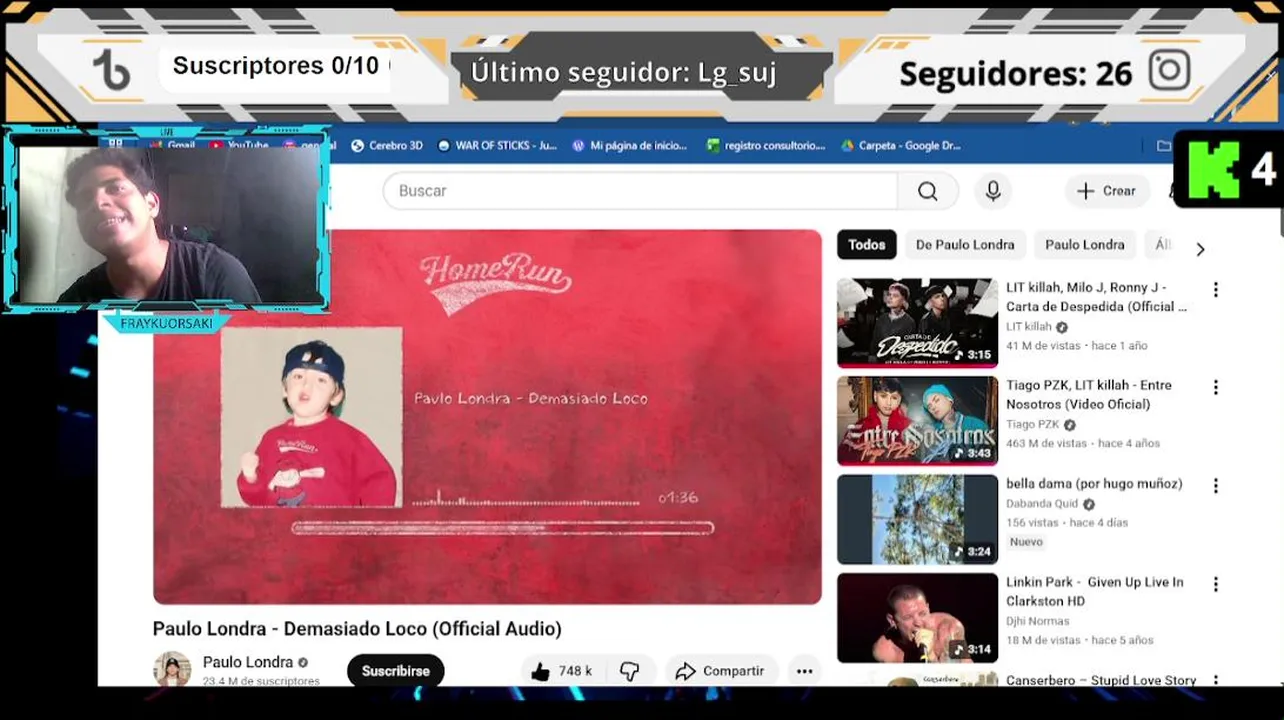Screen dimensions: 1284x720
Task: Select the Todos filter chip
Action: tap(866, 245)
